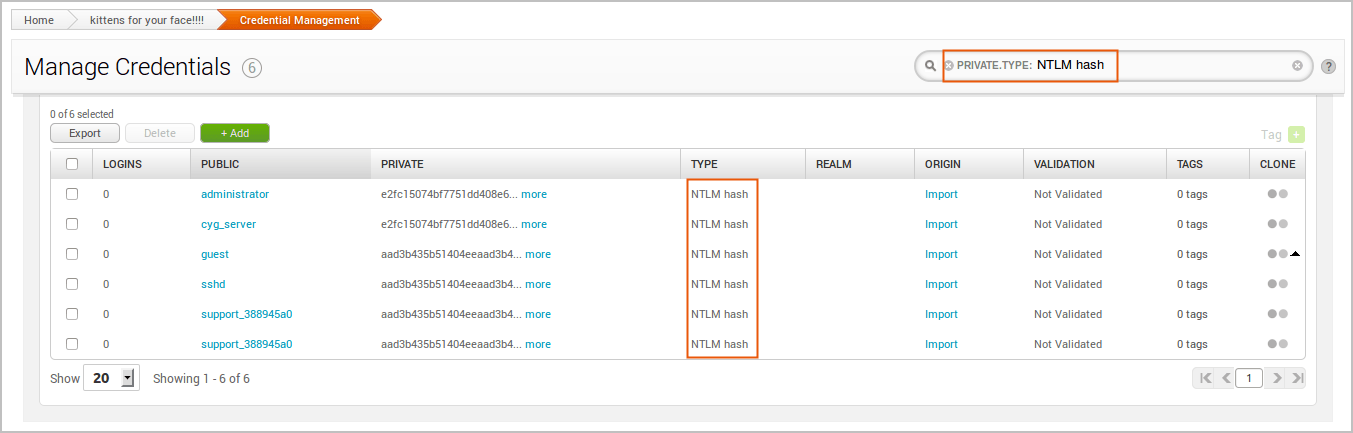Viewport: 1353px width, 433px height.
Task: Click the green Add button
Action: point(234,133)
